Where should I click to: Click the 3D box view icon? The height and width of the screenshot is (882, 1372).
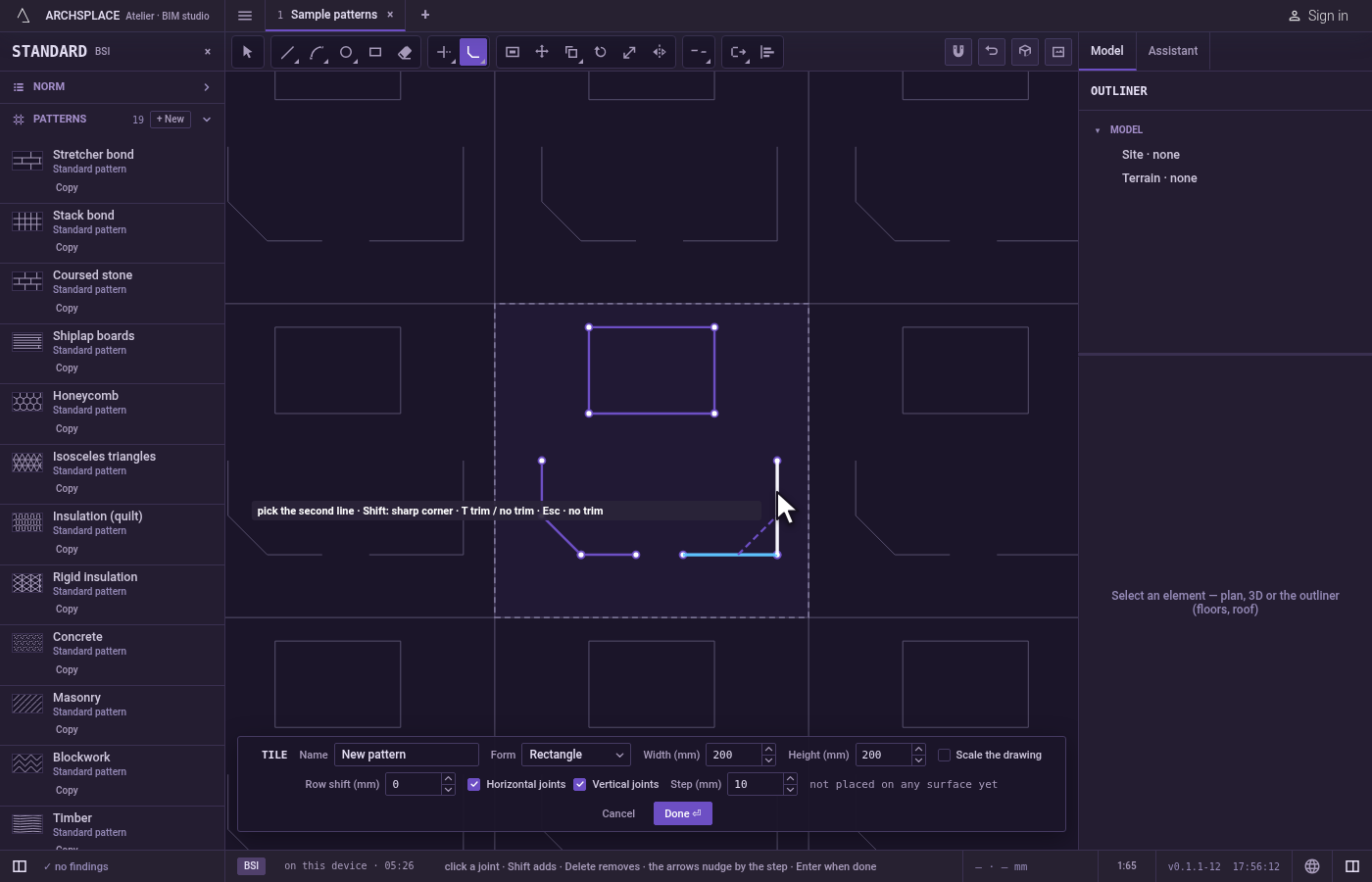pyautogui.click(x=1025, y=52)
